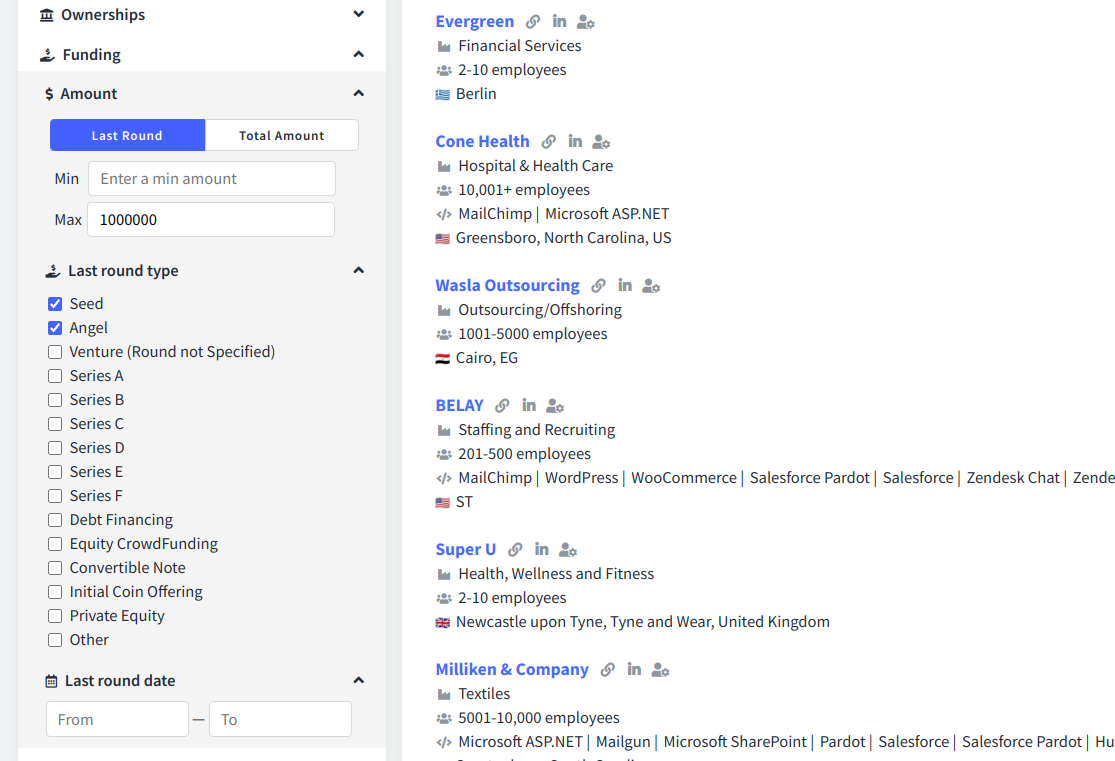Screen dimensions: 1115x761
Task: Uncheck the Seed funding round filter
Action: (54, 303)
